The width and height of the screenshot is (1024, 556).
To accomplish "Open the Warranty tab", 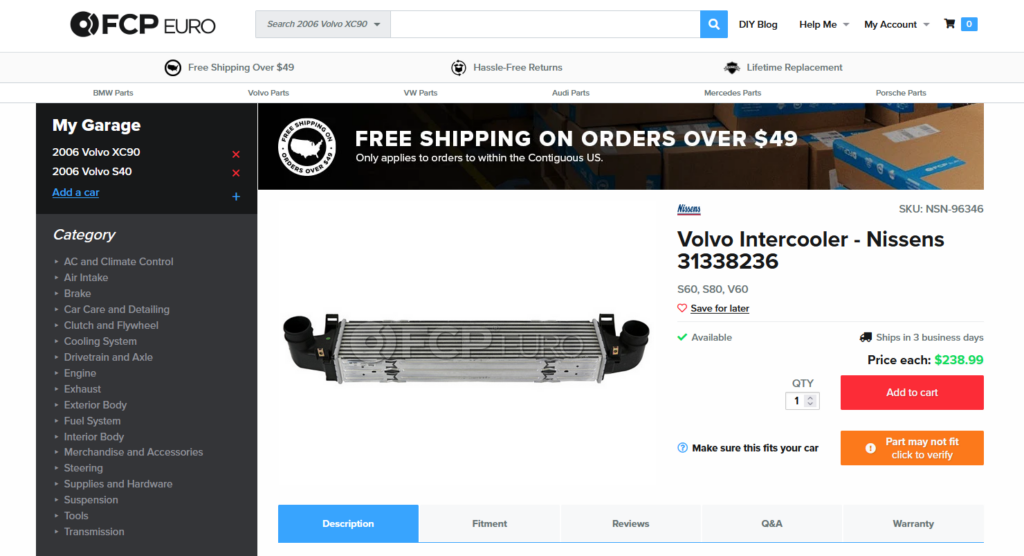I will tap(913, 523).
